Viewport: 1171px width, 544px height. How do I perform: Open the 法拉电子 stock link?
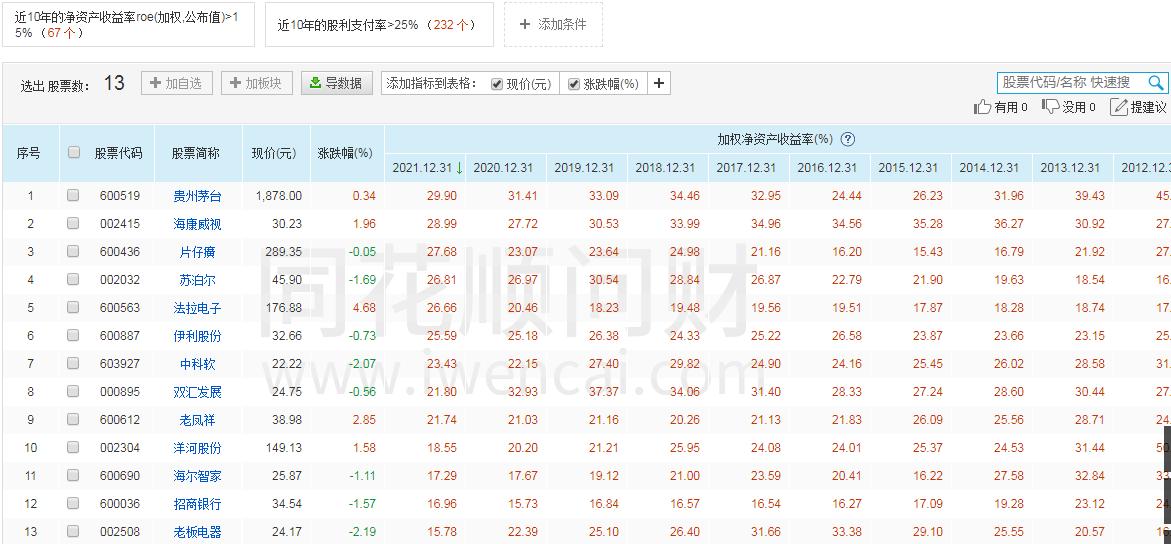pyautogui.click(x=197, y=308)
